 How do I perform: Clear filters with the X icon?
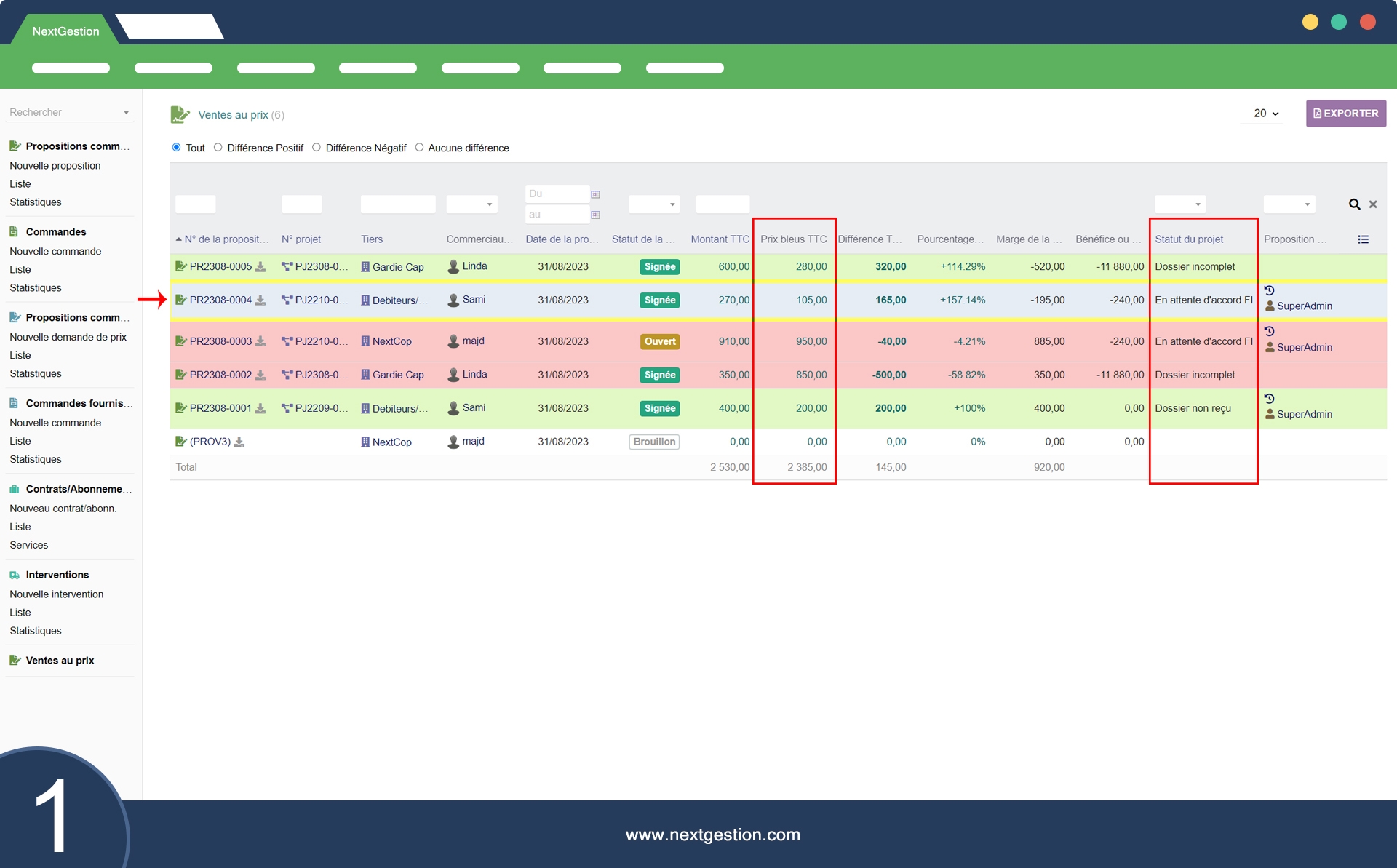[x=1373, y=204]
